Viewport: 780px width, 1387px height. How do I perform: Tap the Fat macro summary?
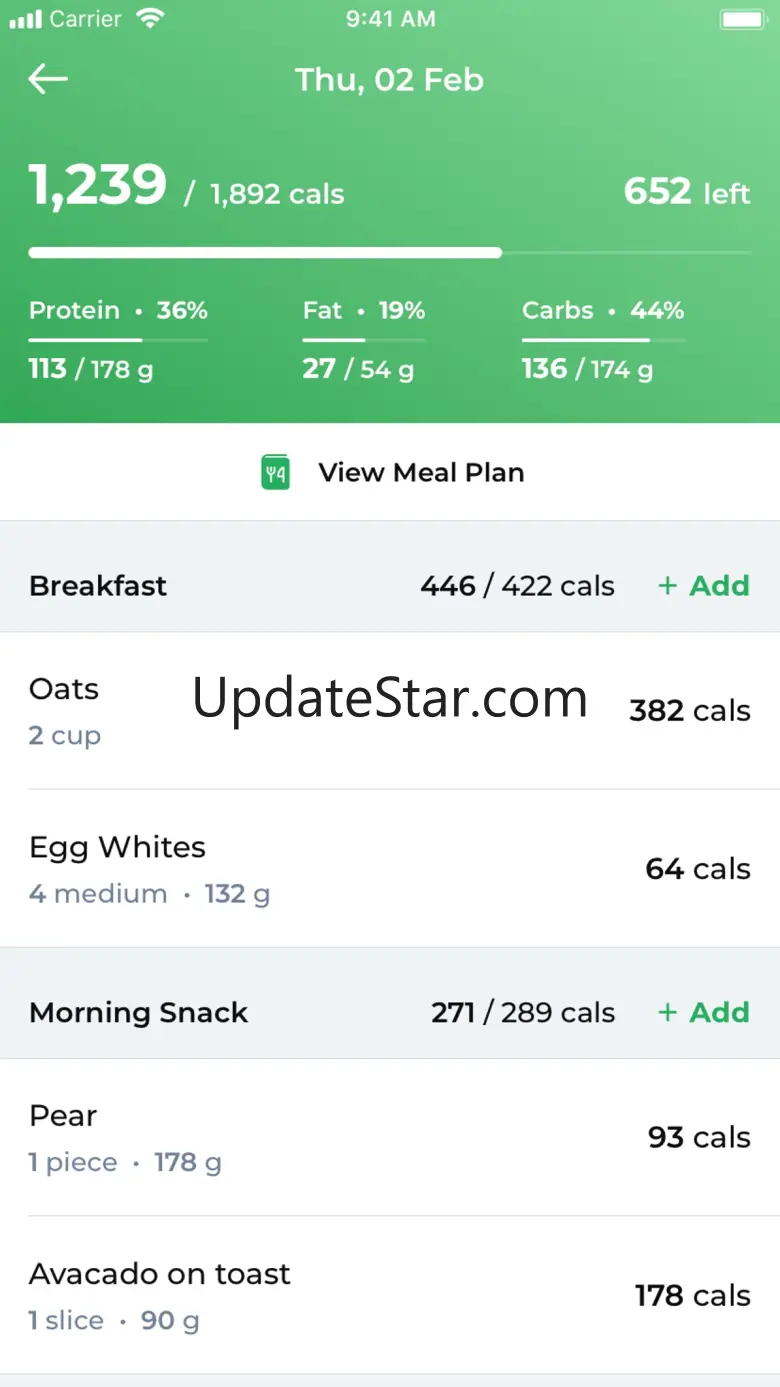363,340
